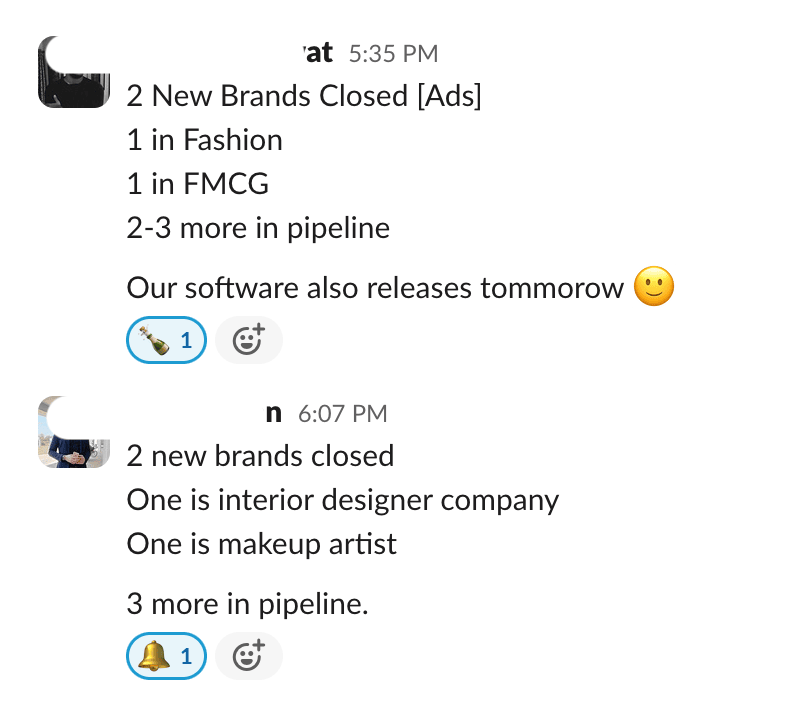
Task: Click the "1 in FMCG" line
Action: pos(197,184)
